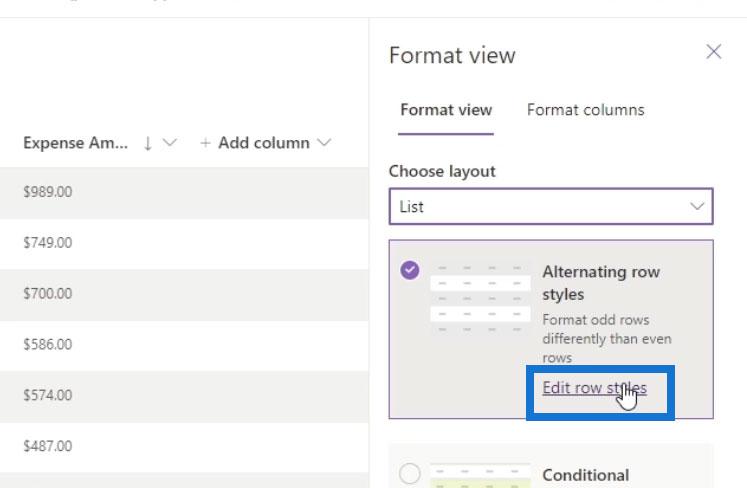The image size is (747, 488).
Task: Click the plus icon beside Add column
Action: (x=205, y=142)
